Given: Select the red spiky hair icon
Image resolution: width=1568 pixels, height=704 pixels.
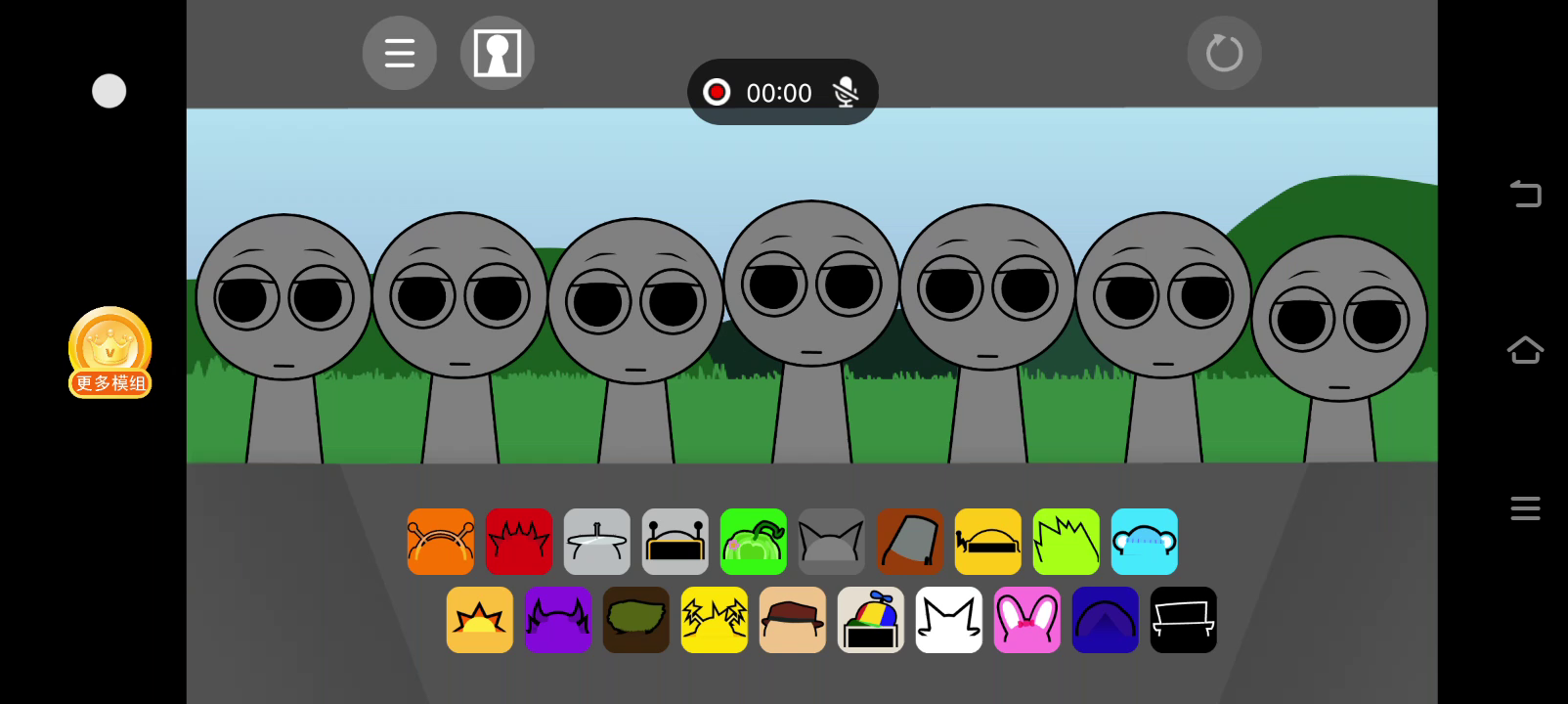Looking at the screenshot, I should 518,542.
